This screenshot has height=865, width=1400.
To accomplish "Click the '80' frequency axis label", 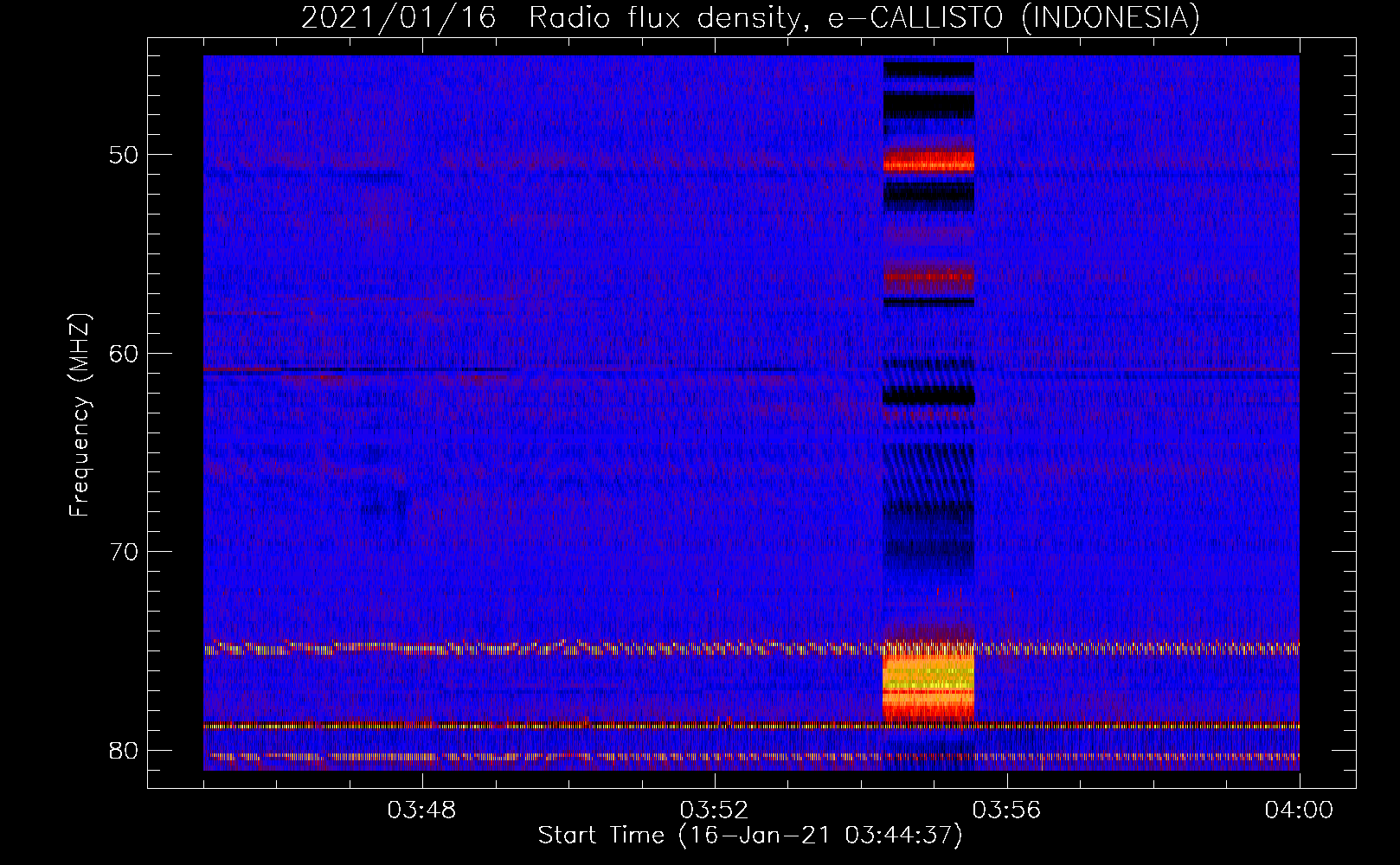I will (124, 749).
